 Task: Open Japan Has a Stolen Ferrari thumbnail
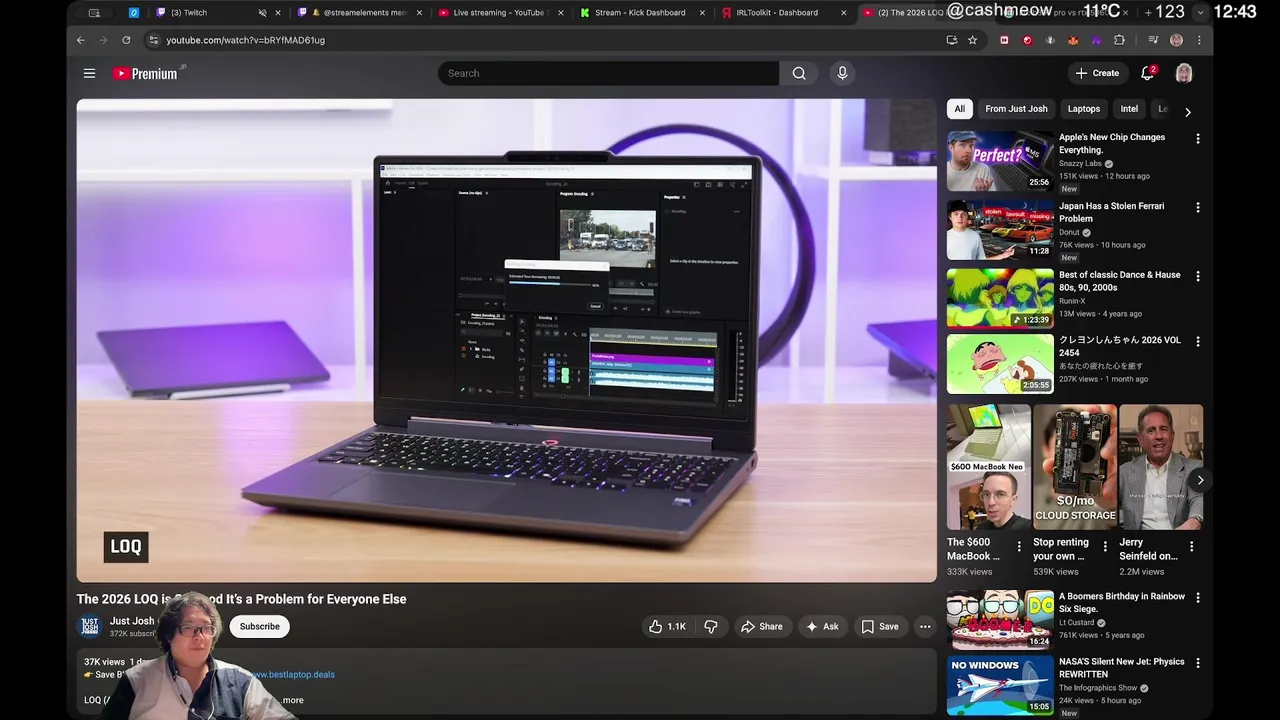pos(1000,230)
